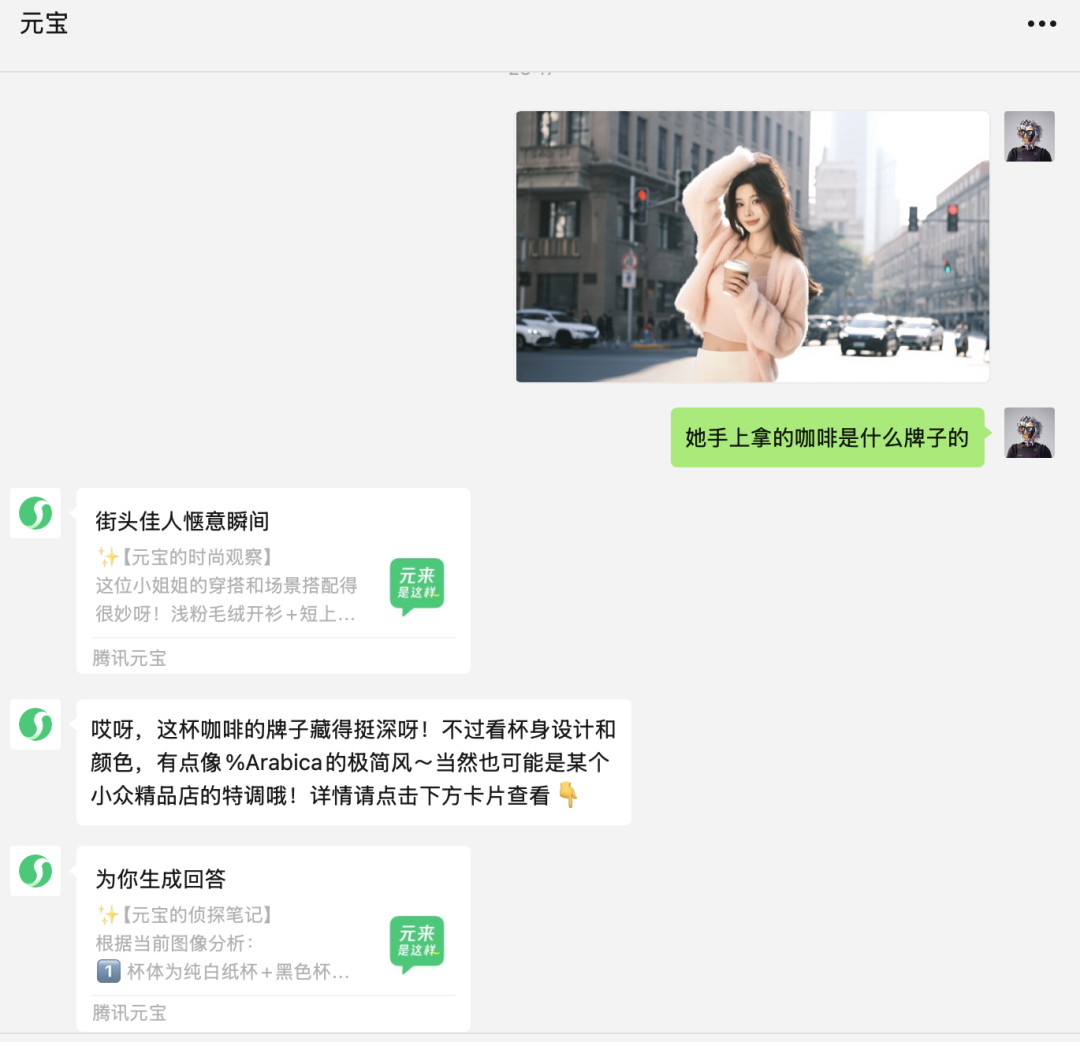1080x1042 pixels.
Task: Click the 元来是这样 badge in 为你生成回答 card
Action: click(x=417, y=944)
